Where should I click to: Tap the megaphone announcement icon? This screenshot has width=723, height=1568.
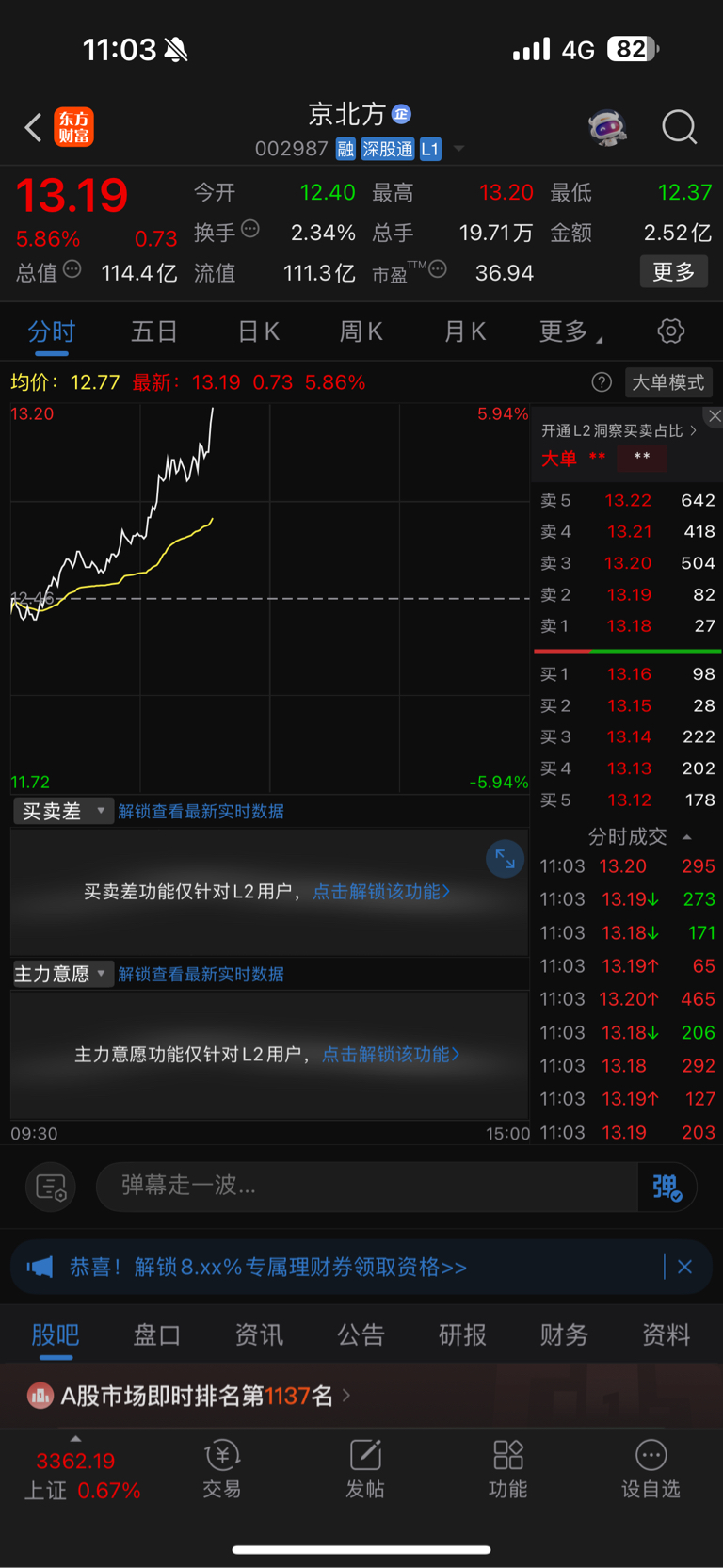[40, 1267]
